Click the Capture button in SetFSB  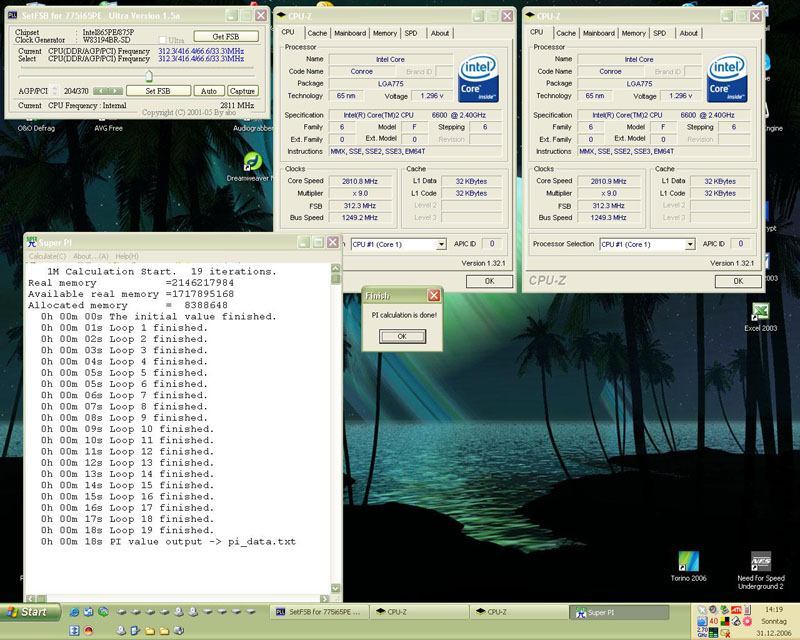[242, 91]
